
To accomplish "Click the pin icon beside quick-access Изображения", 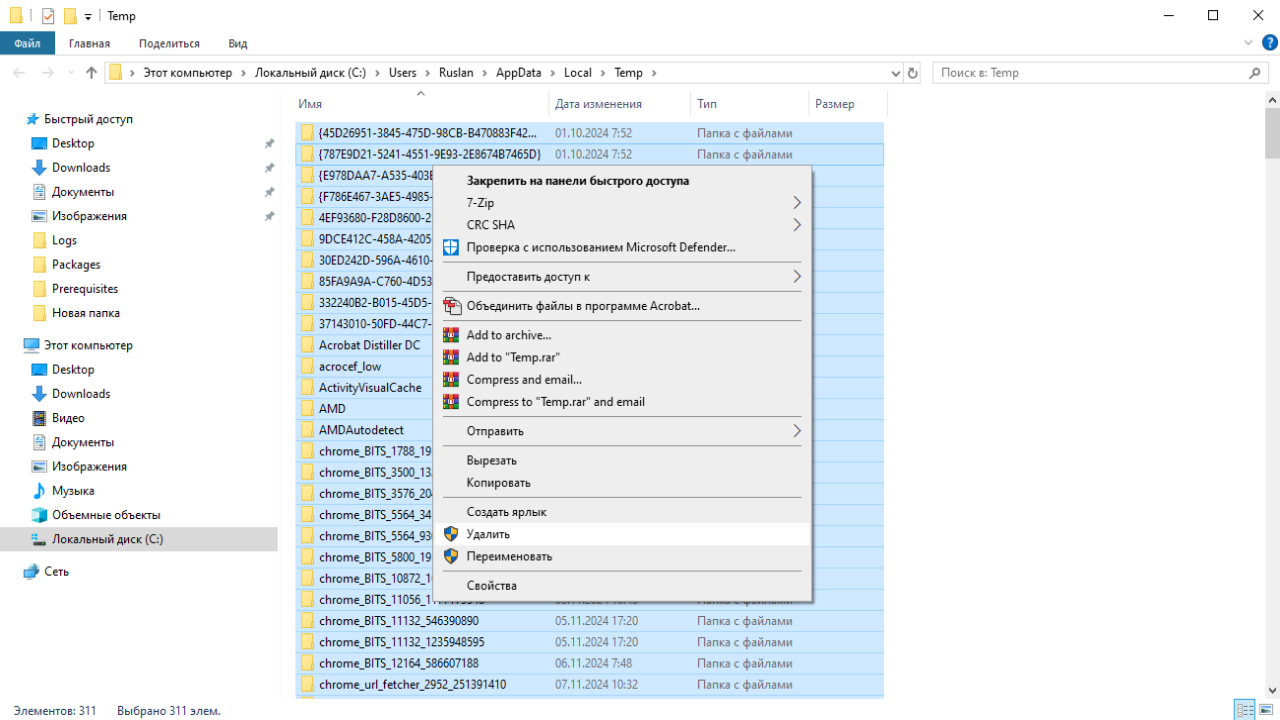I will (269, 216).
